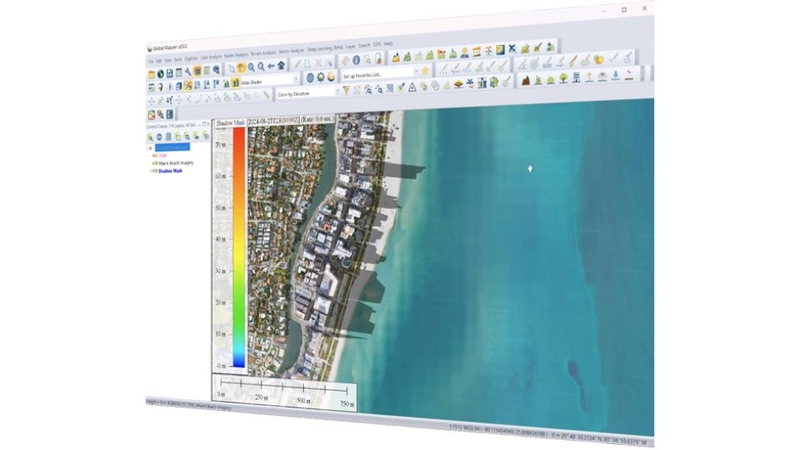Click the sun-shaped lighting settings icon
The image size is (800, 450).
tap(320, 78)
